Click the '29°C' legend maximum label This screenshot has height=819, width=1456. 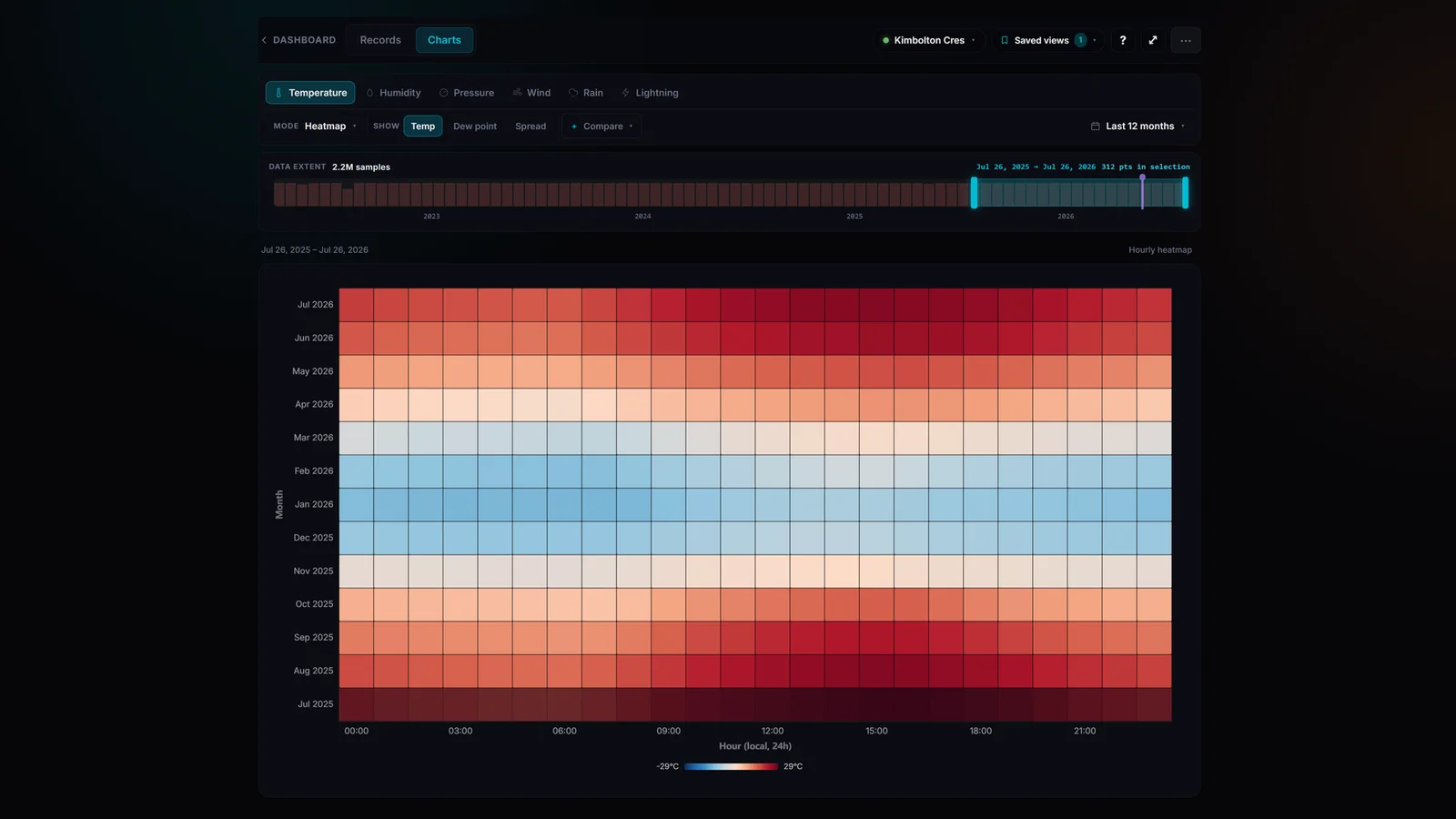pos(793,766)
